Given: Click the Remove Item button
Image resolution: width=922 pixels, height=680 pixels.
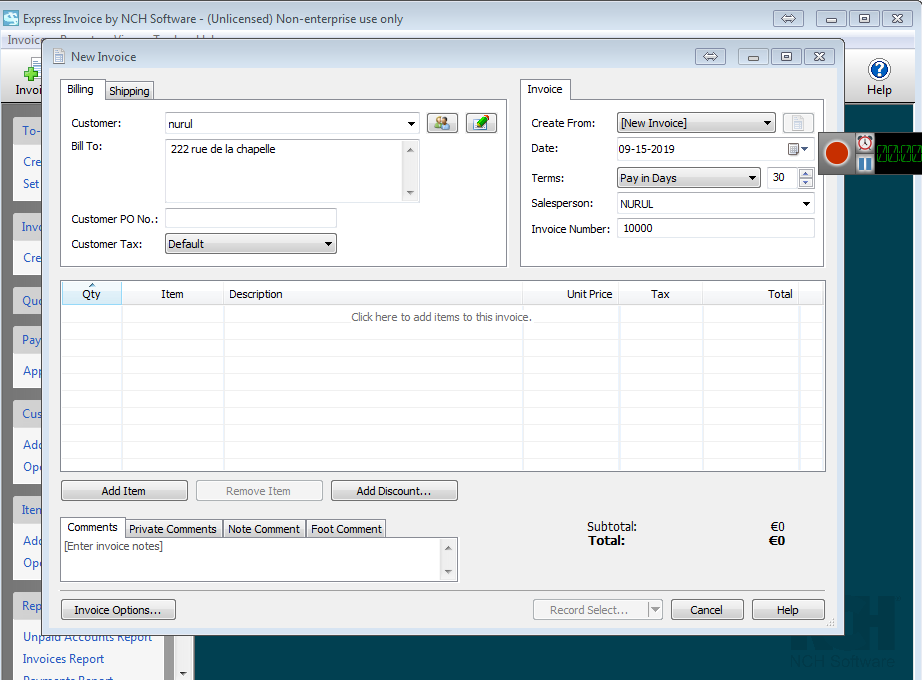Looking at the screenshot, I should pyautogui.click(x=259, y=491).
